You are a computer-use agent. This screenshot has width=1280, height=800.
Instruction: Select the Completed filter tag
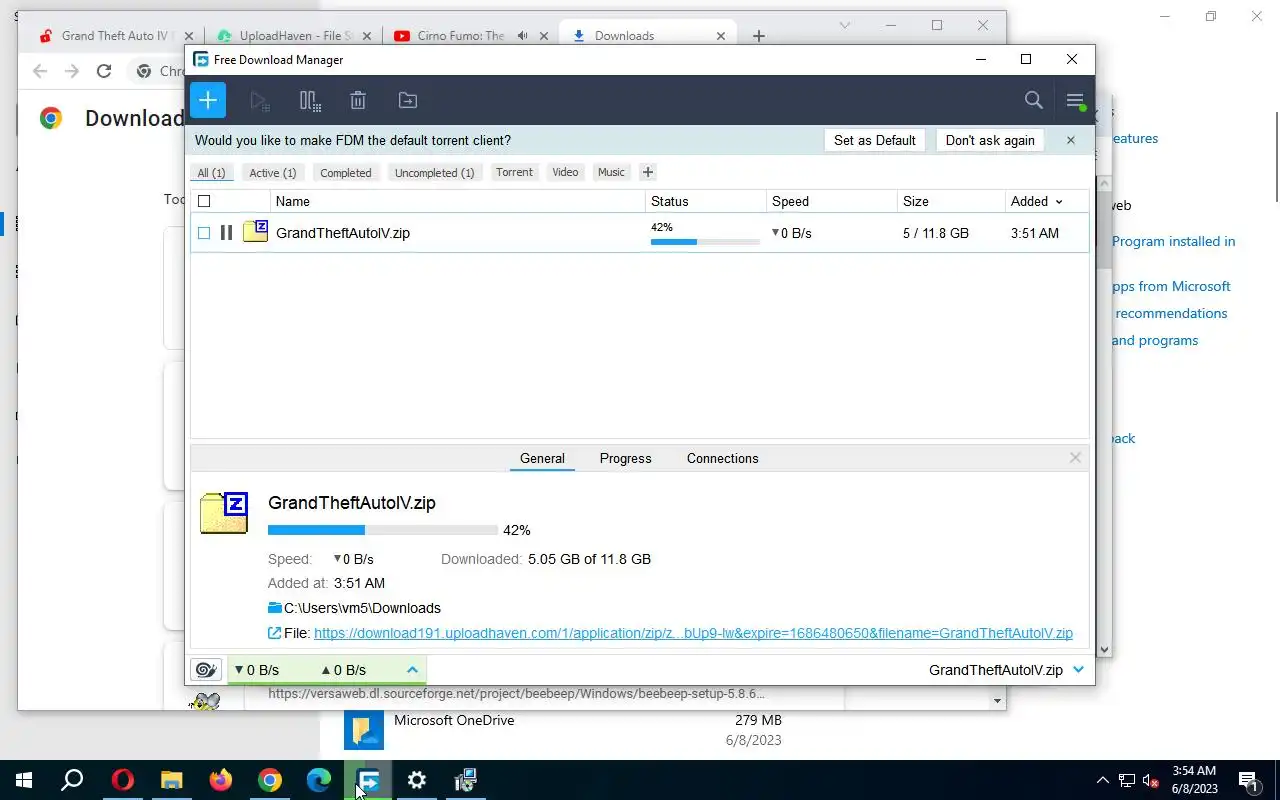click(346, 173)
